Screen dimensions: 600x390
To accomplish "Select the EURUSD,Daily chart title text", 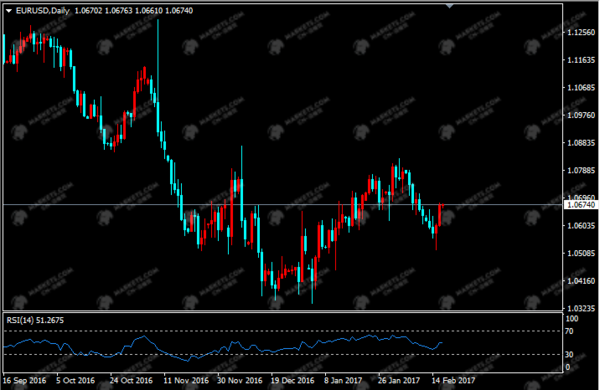I will [x=43, y=11].
